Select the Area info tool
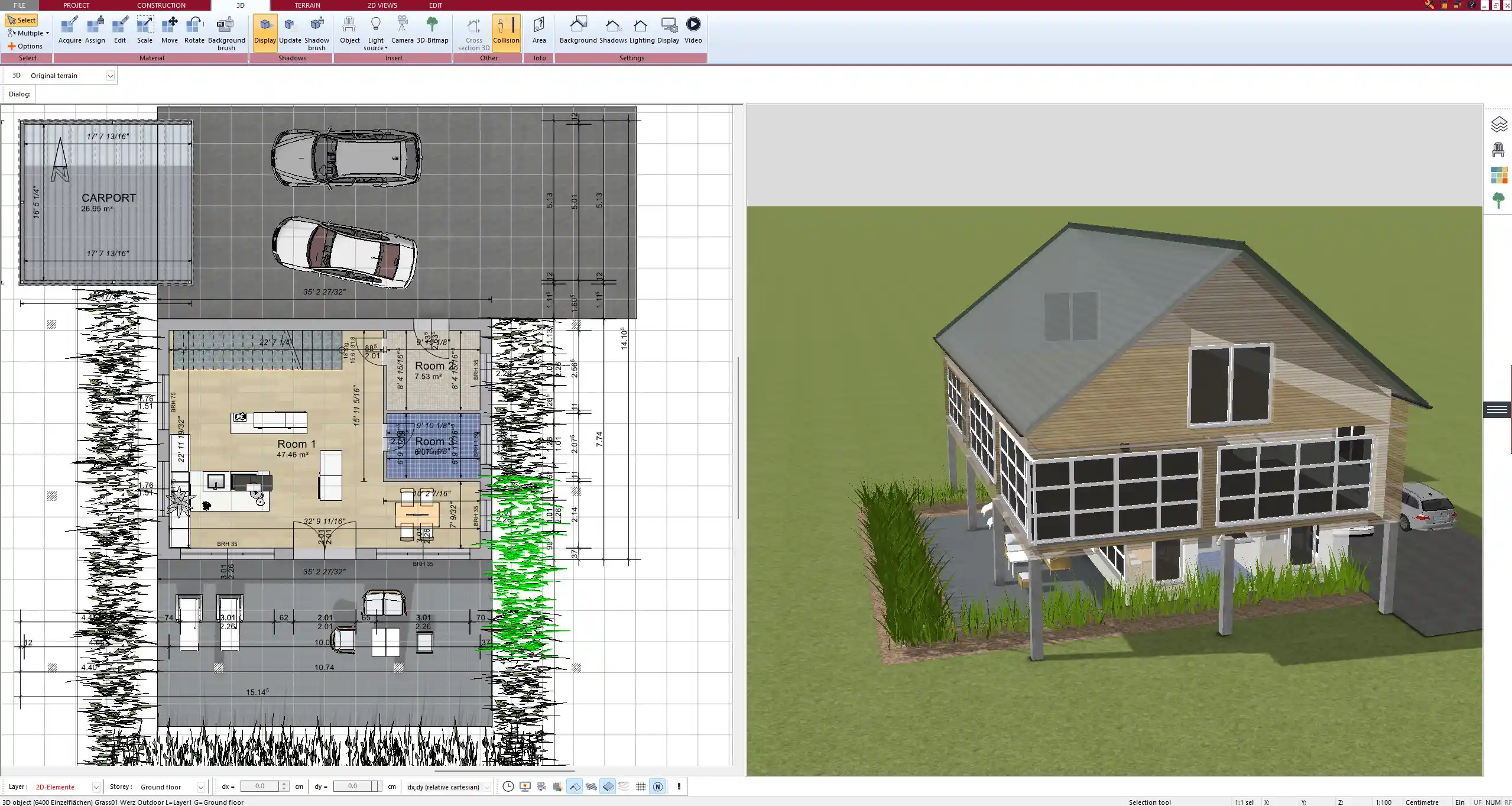 pos(538,30)
